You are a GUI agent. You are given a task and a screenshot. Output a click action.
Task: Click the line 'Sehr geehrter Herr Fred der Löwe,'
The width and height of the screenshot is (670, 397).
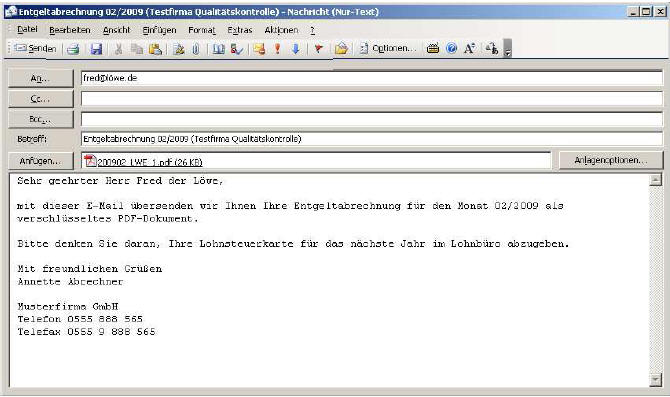tap(120, 181)
